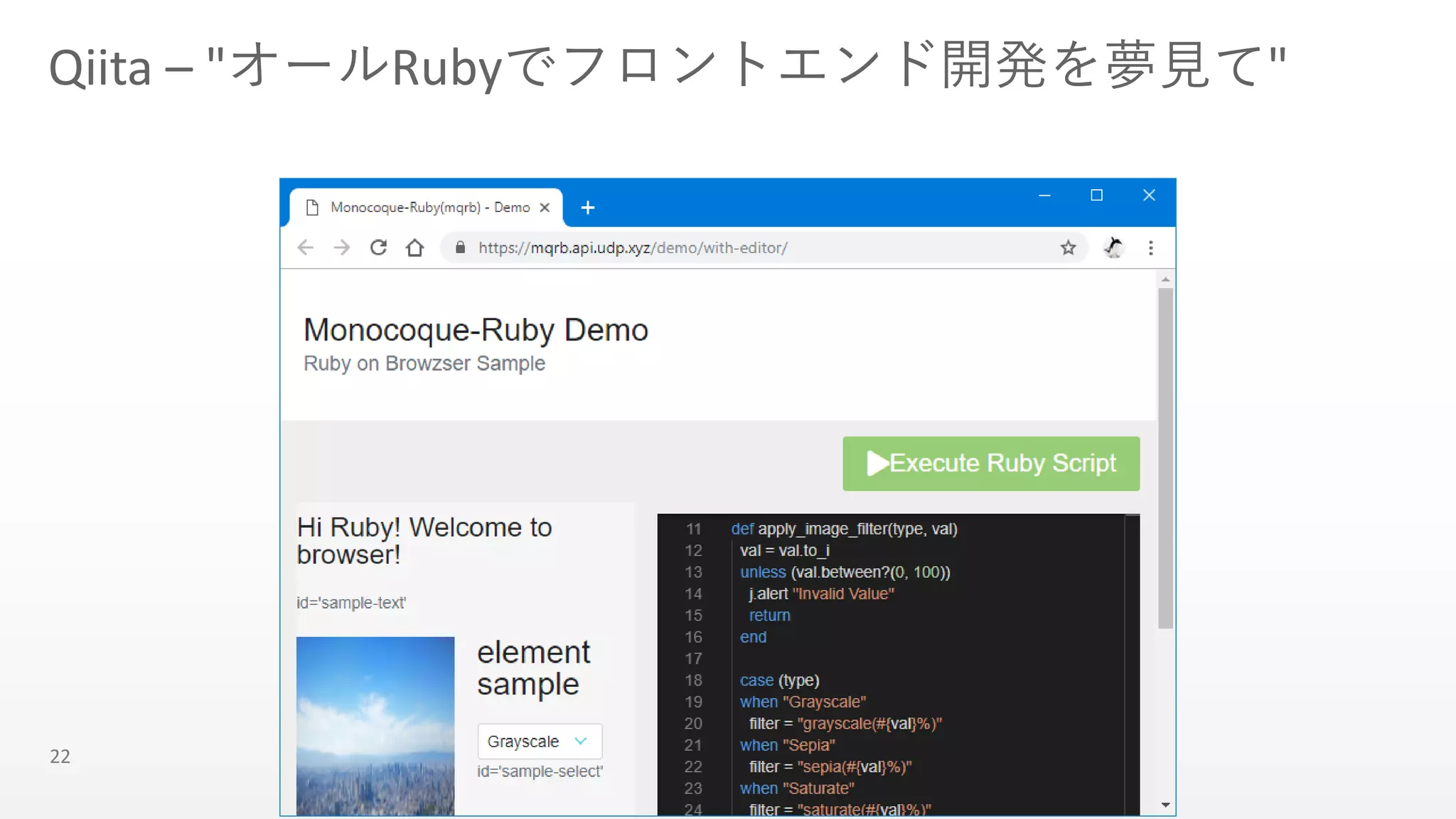
Task: Click the when "Saturate" code line
Action: coord(797,788)
